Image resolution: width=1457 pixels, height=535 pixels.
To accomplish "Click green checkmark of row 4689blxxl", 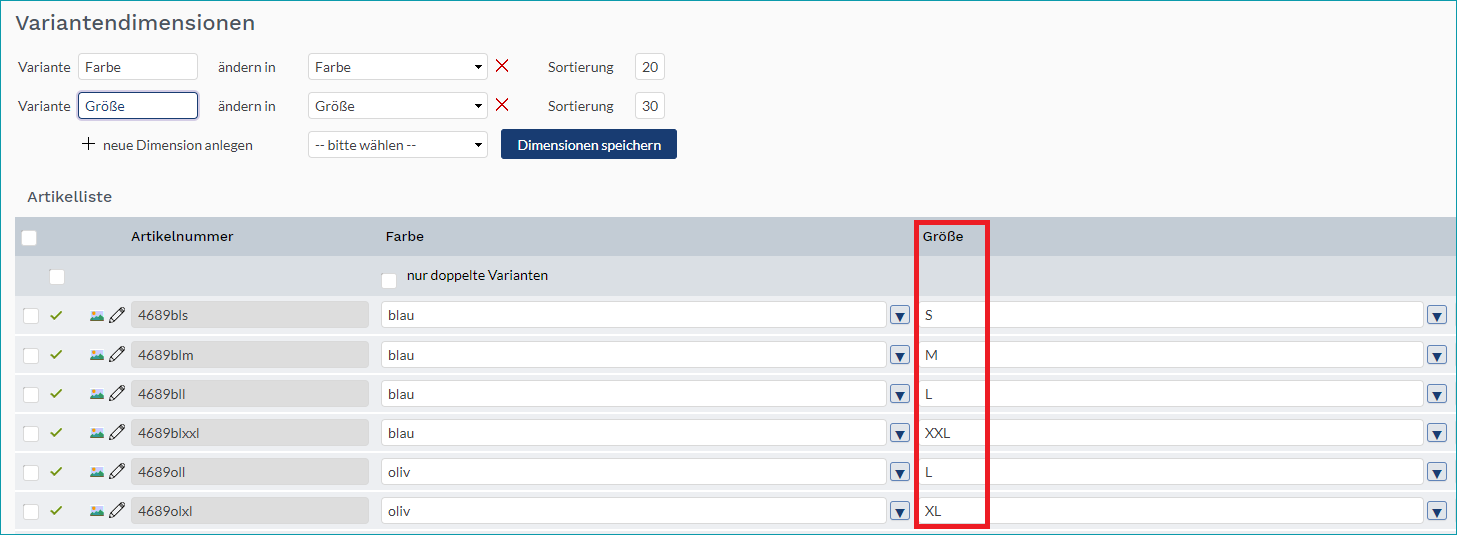I will (x=56, y=432).
